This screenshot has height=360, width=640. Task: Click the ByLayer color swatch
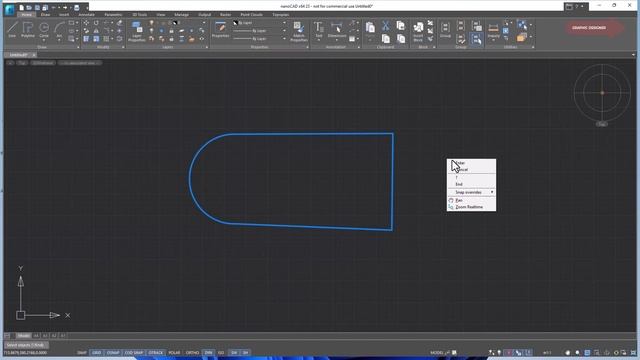pyautogui.click(x=236, y=23)
